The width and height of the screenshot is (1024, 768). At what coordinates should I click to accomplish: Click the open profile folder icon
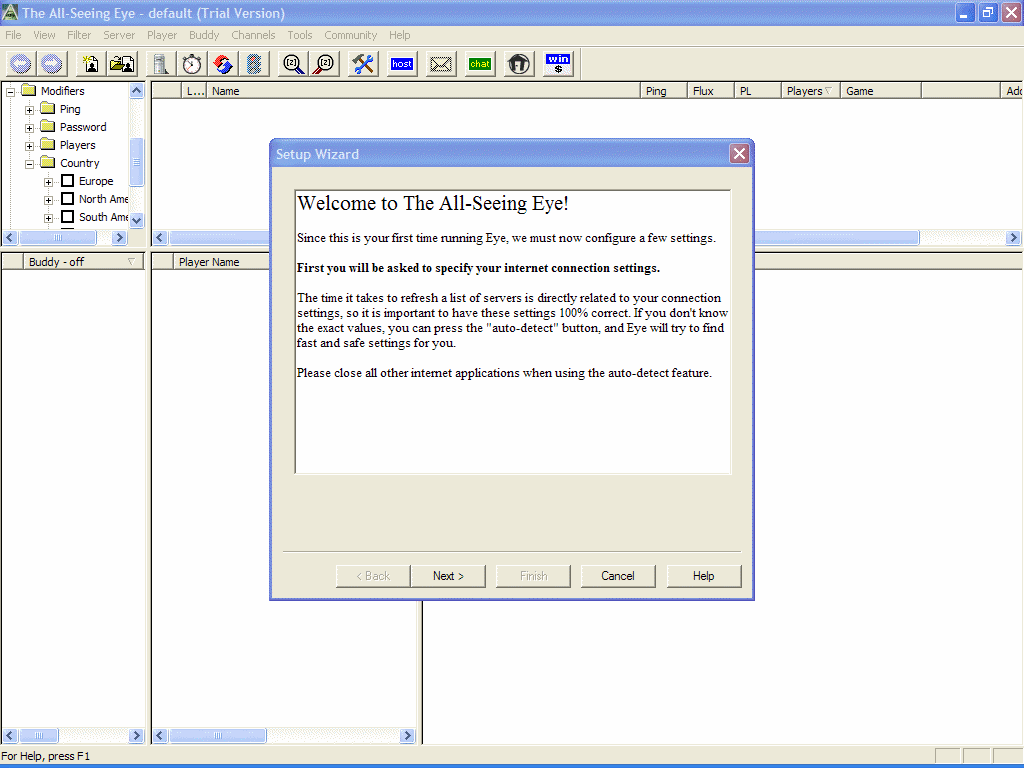click(122, 64)
